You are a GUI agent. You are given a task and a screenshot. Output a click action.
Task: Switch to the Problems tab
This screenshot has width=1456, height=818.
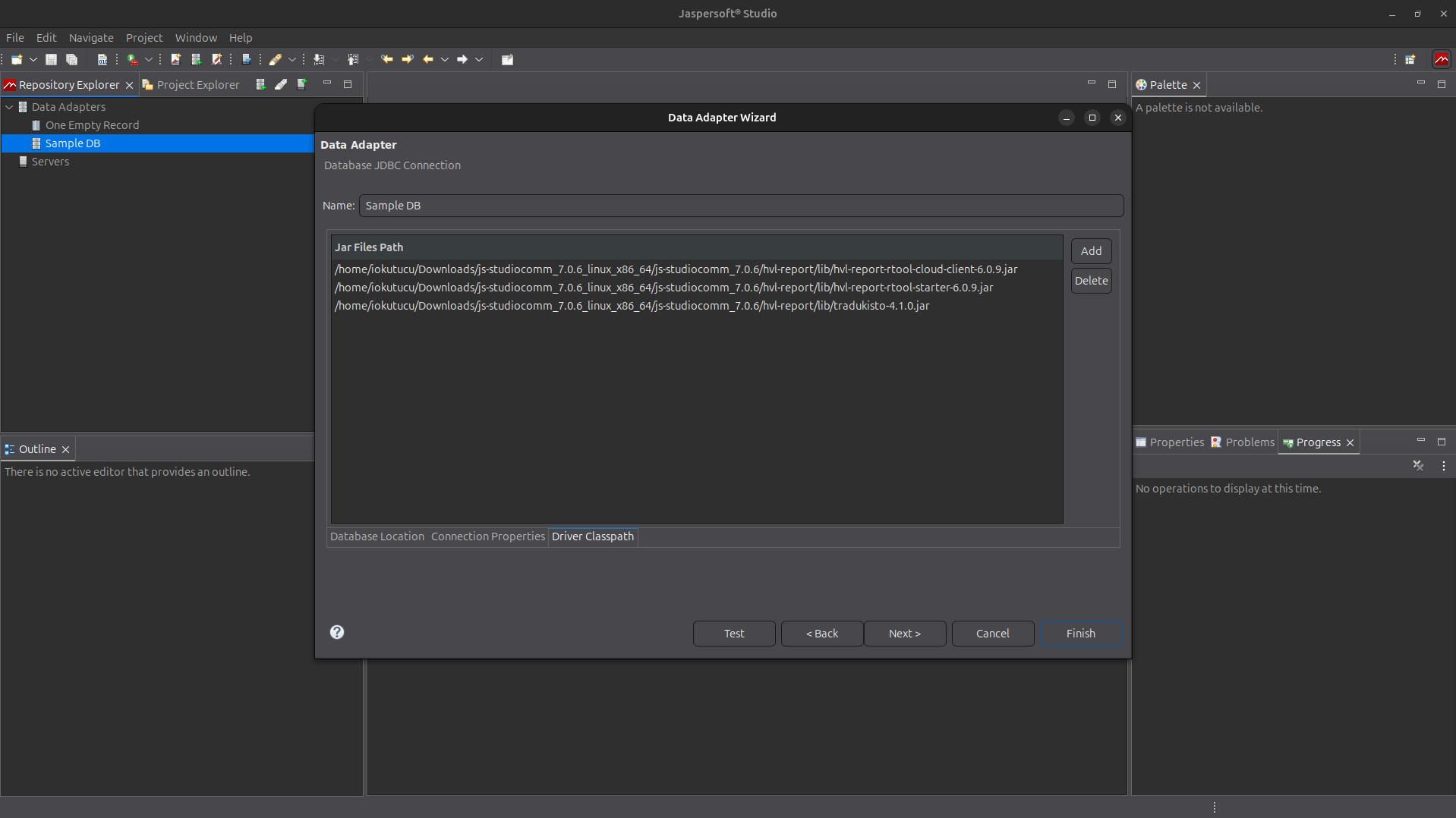[1243, 442]
